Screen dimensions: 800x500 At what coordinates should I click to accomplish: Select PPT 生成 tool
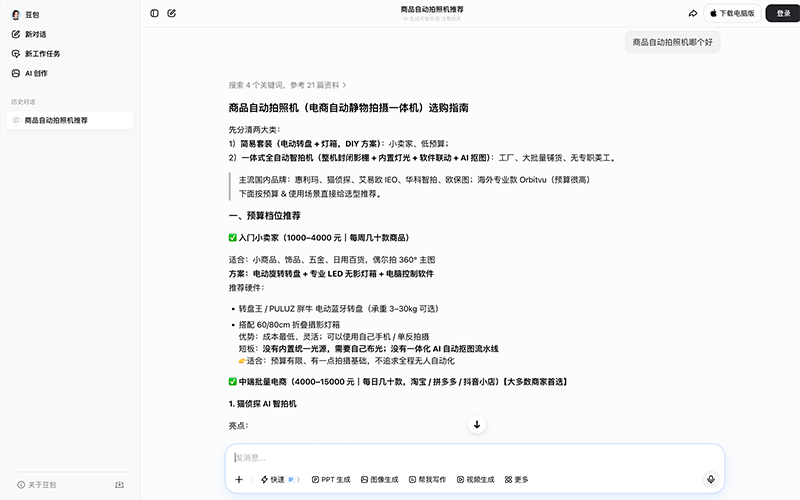pos(331,479)
